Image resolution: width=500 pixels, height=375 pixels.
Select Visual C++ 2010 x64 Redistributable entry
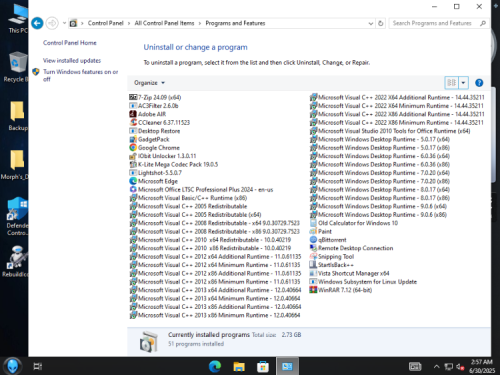point(210,240)
